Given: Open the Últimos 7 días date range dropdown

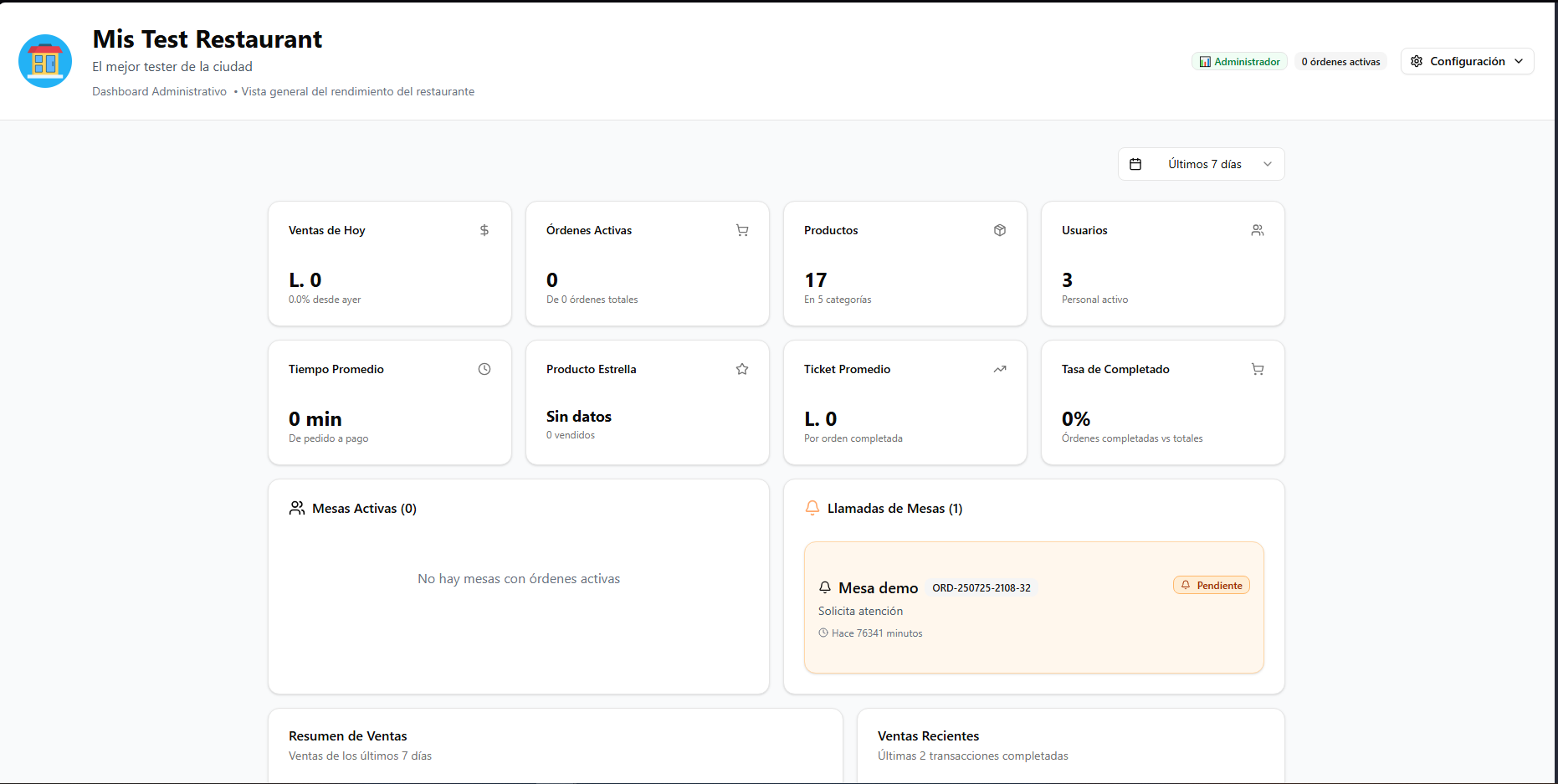Looking at the screenshot, I should 1202,164.
